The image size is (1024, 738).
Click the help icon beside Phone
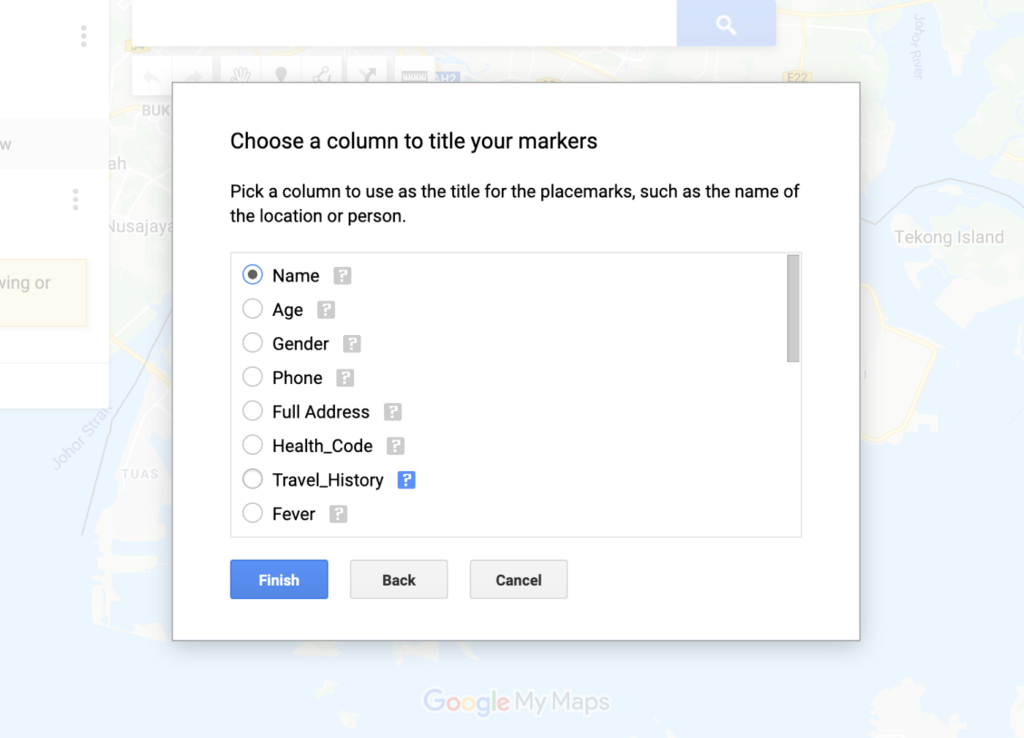coord(345,377)
